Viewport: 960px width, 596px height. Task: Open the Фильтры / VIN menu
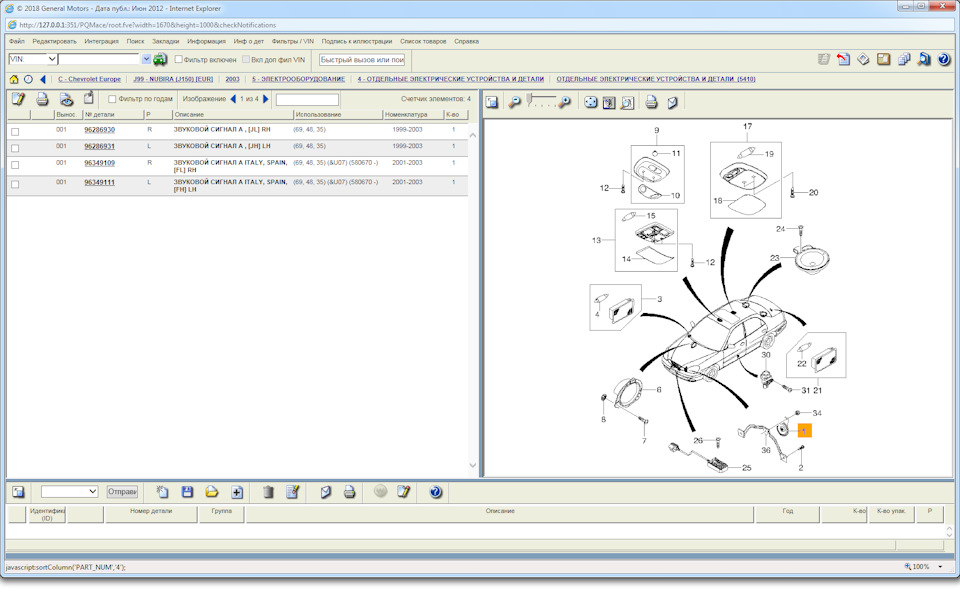click(x=292, y=41)
